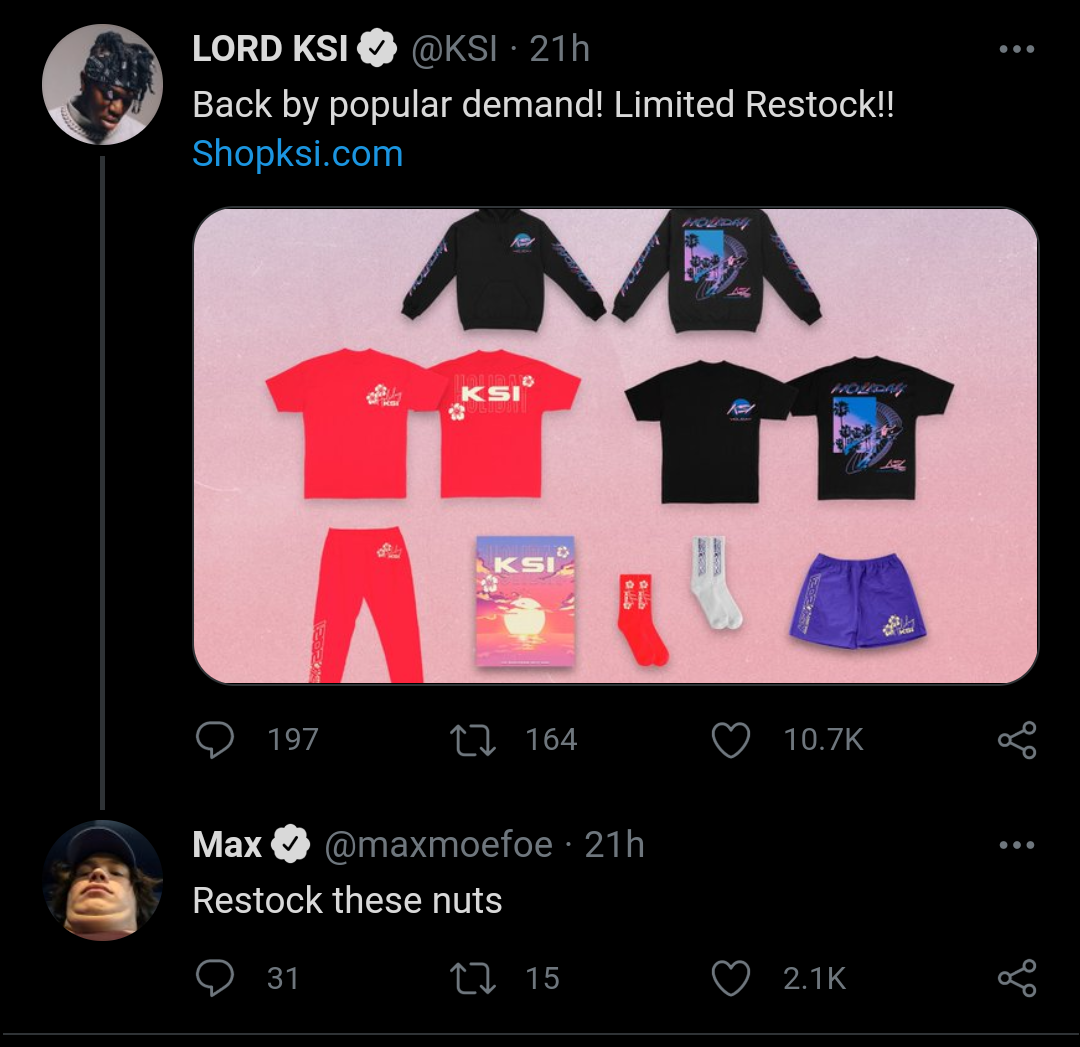Viewport: 1080px width, 1047px height.
Task: Open the merch restock image
Action: [615, 445]
